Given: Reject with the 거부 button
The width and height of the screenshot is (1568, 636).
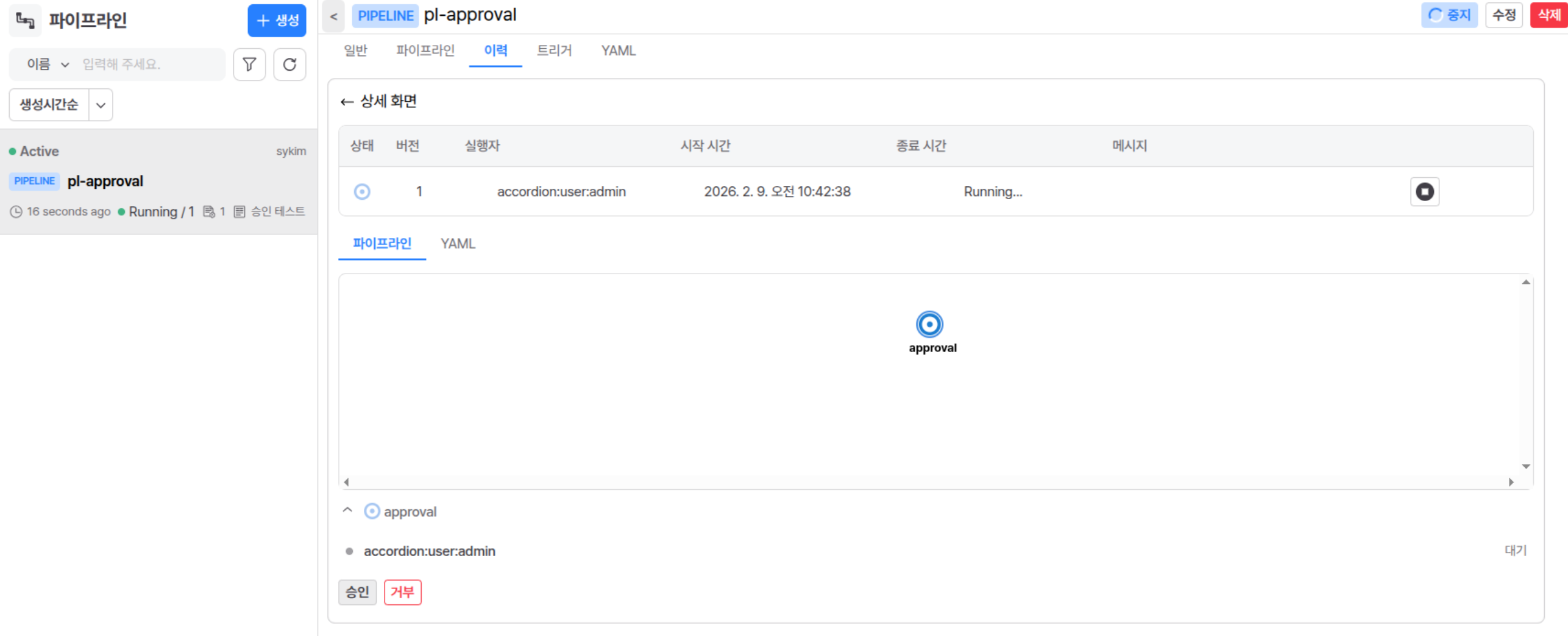Looking at the screenshot, I should tap(402, 592).
